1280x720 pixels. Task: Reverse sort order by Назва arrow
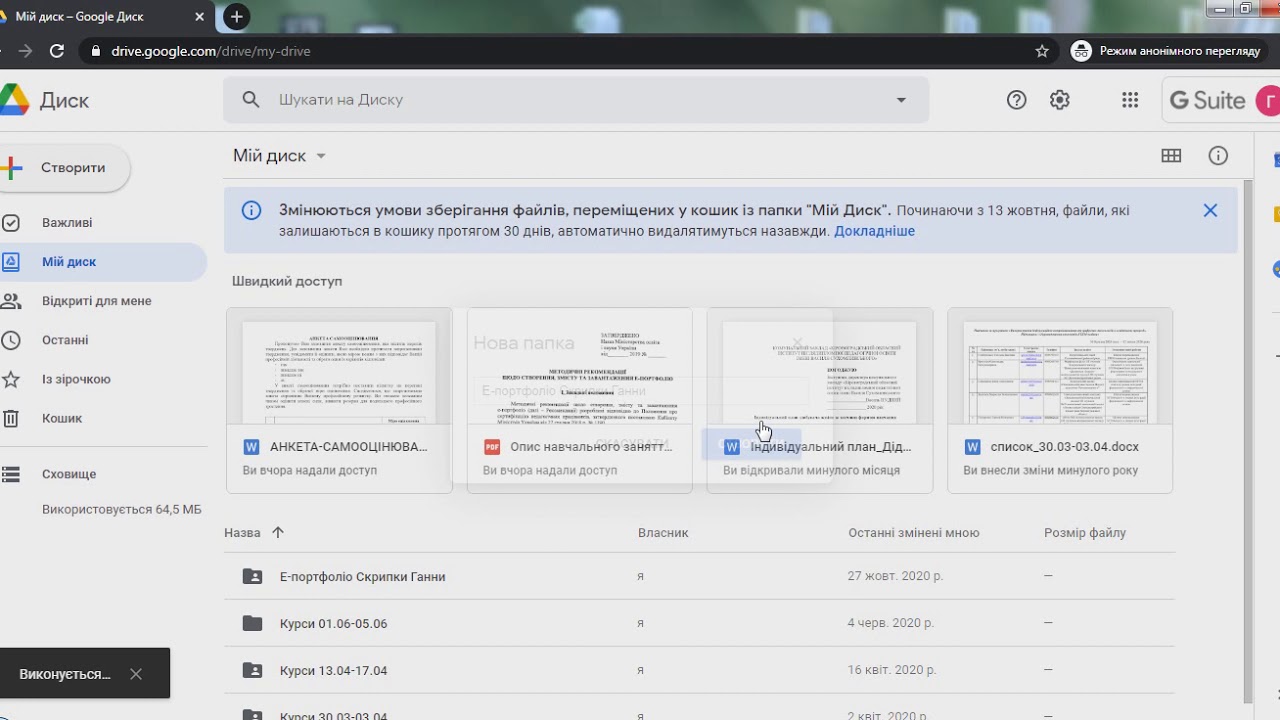coord(278,533)
